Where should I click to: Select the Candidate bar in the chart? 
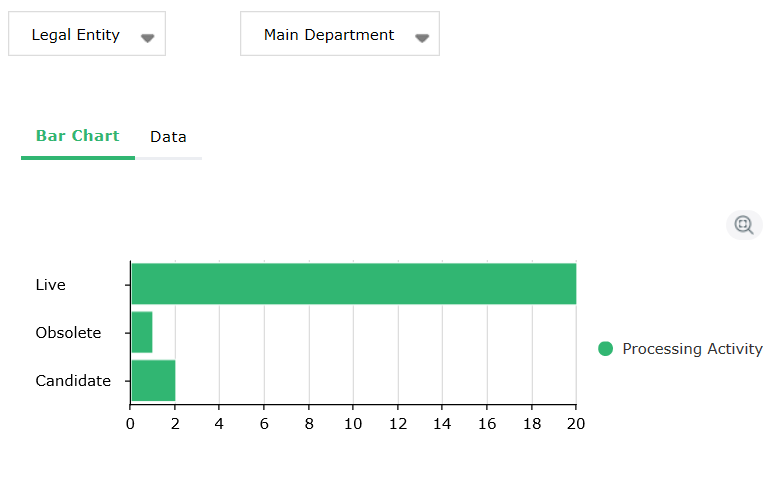pos(153,380)
